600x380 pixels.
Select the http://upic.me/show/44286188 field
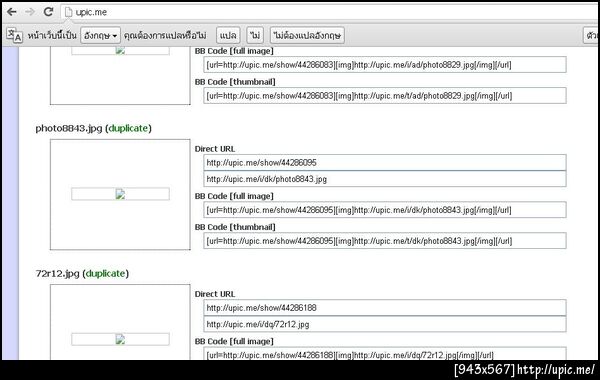click(x=385, y=308)
